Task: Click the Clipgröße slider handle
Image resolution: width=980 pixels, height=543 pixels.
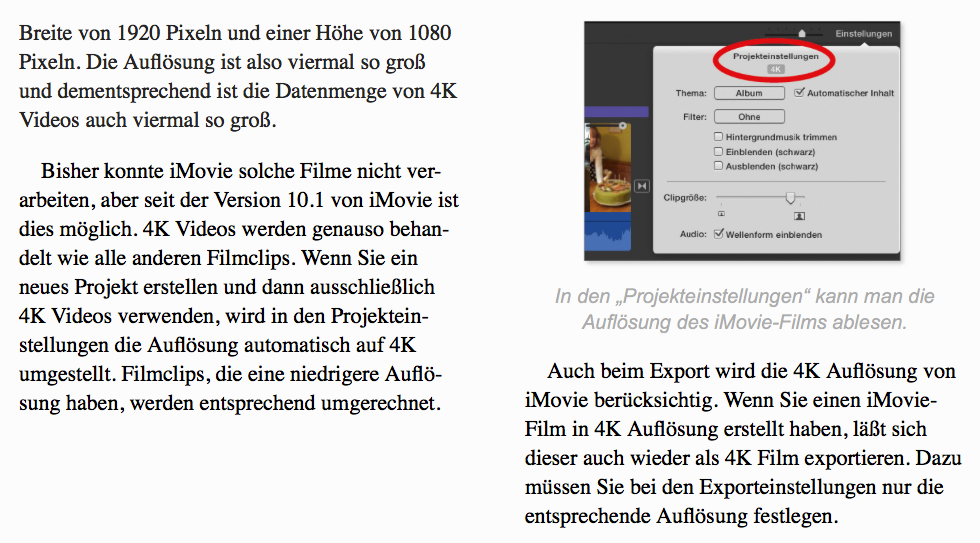Action: (x=790, y=198)
